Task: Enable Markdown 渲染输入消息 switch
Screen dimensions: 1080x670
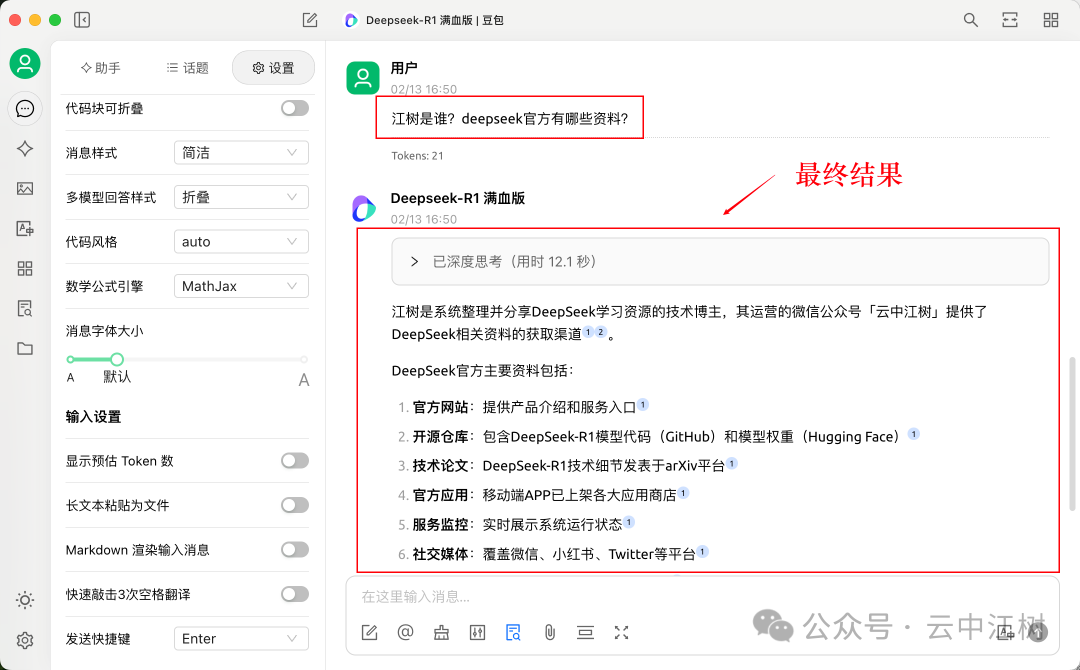Action: tap(295, 549)
